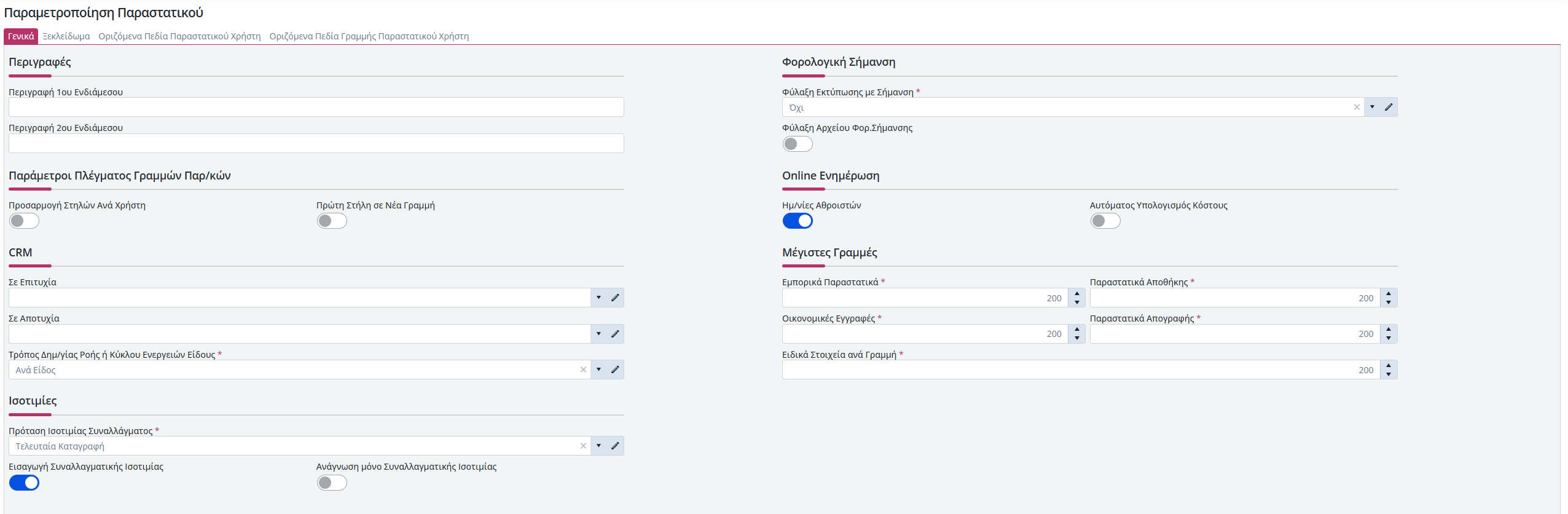
Task: Decrease Εμπορικά Παραστατικά value with down arrow
Action: click(x=1077, y=302)
